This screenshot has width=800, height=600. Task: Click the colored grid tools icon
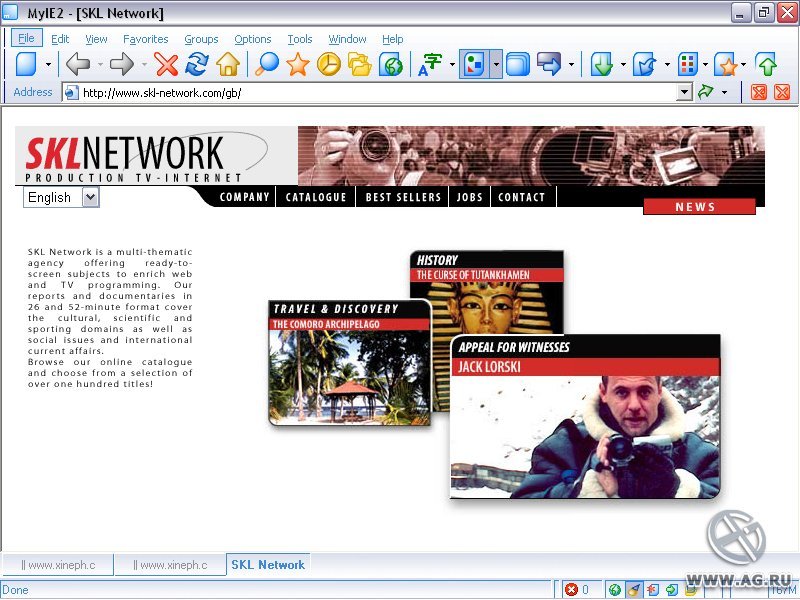click(x=688, y=64)
